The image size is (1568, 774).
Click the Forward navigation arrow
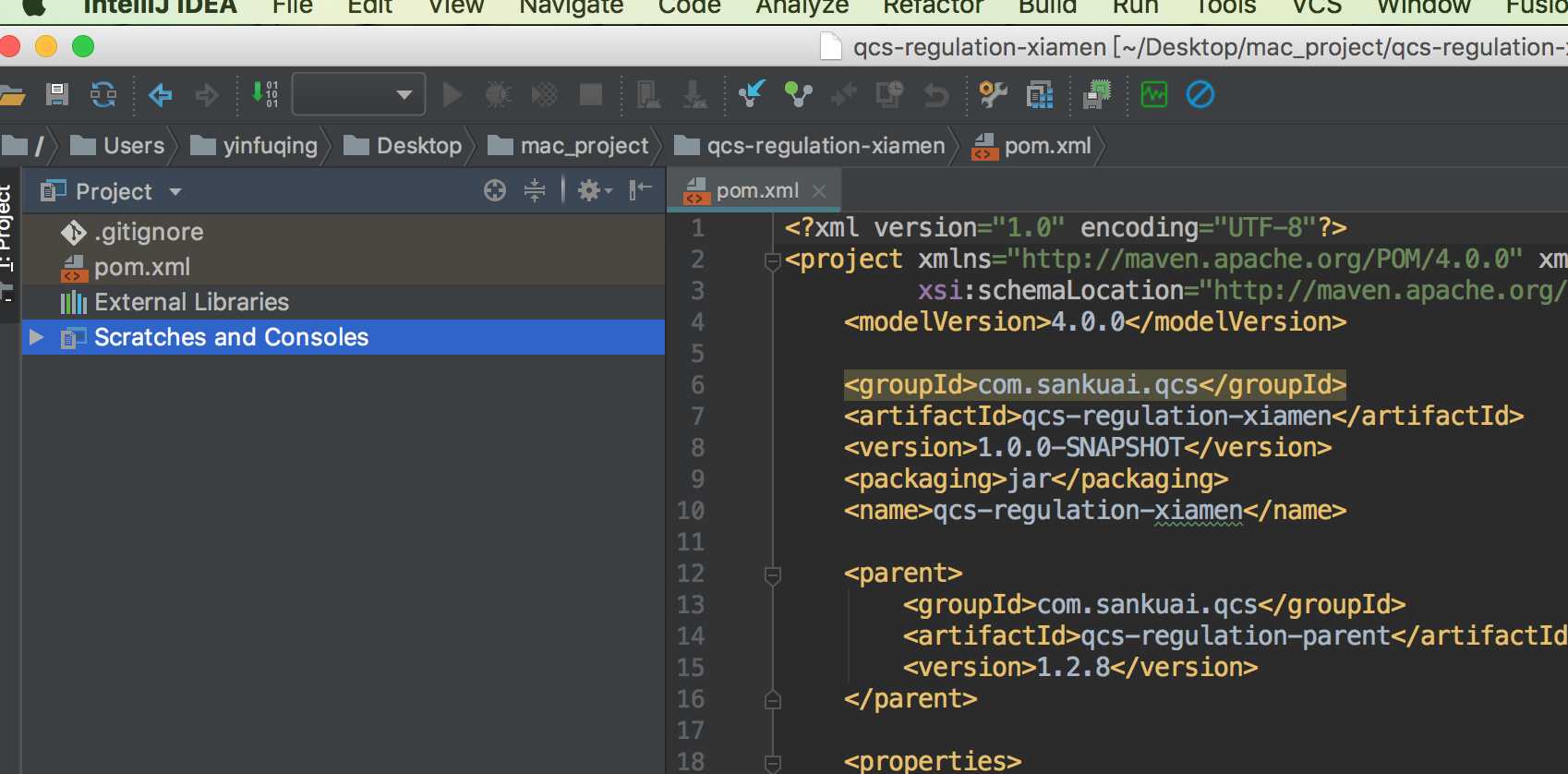(207, 94)
